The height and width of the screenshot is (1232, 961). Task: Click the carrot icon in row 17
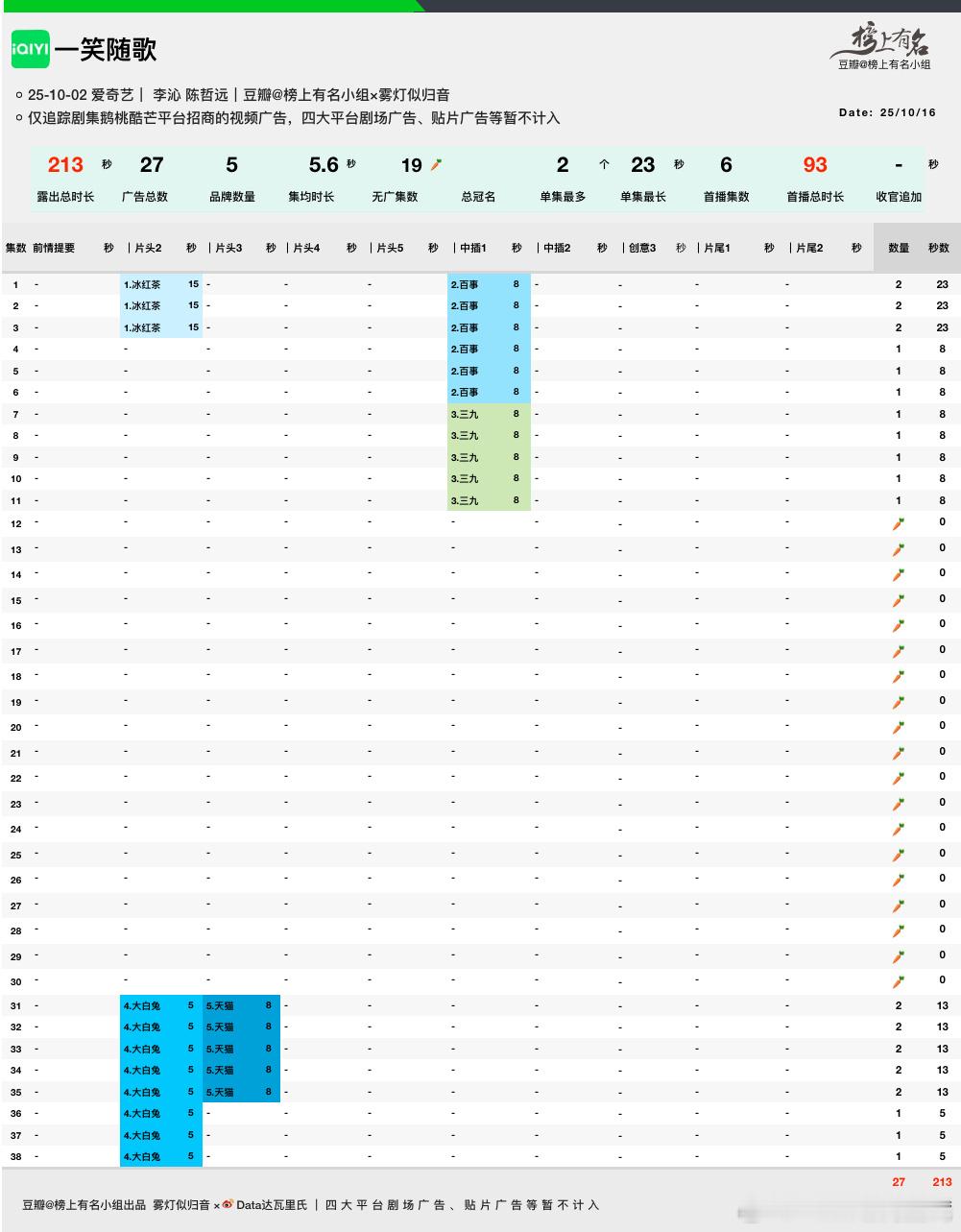click(x=899, y=651)
